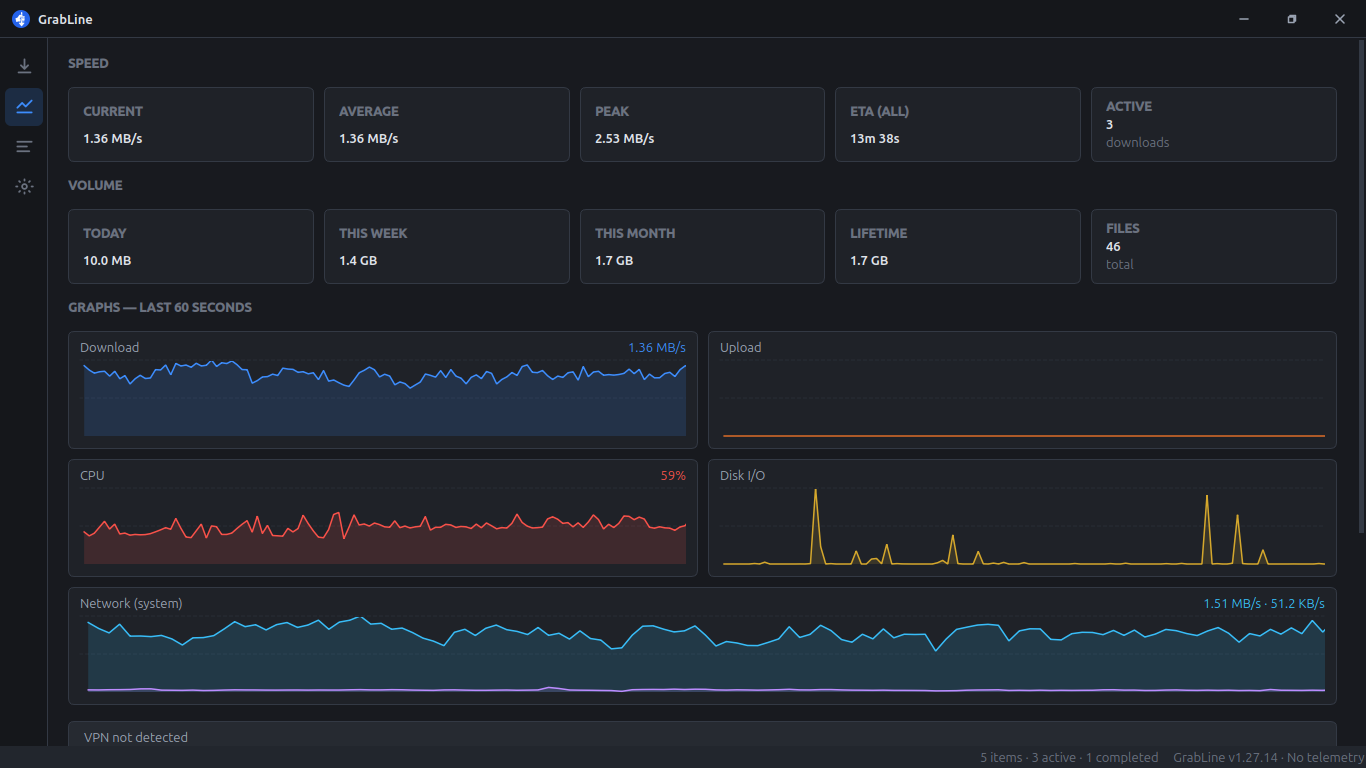
Task: Click the LIFETIME volume card
Action: pos(958,246)
